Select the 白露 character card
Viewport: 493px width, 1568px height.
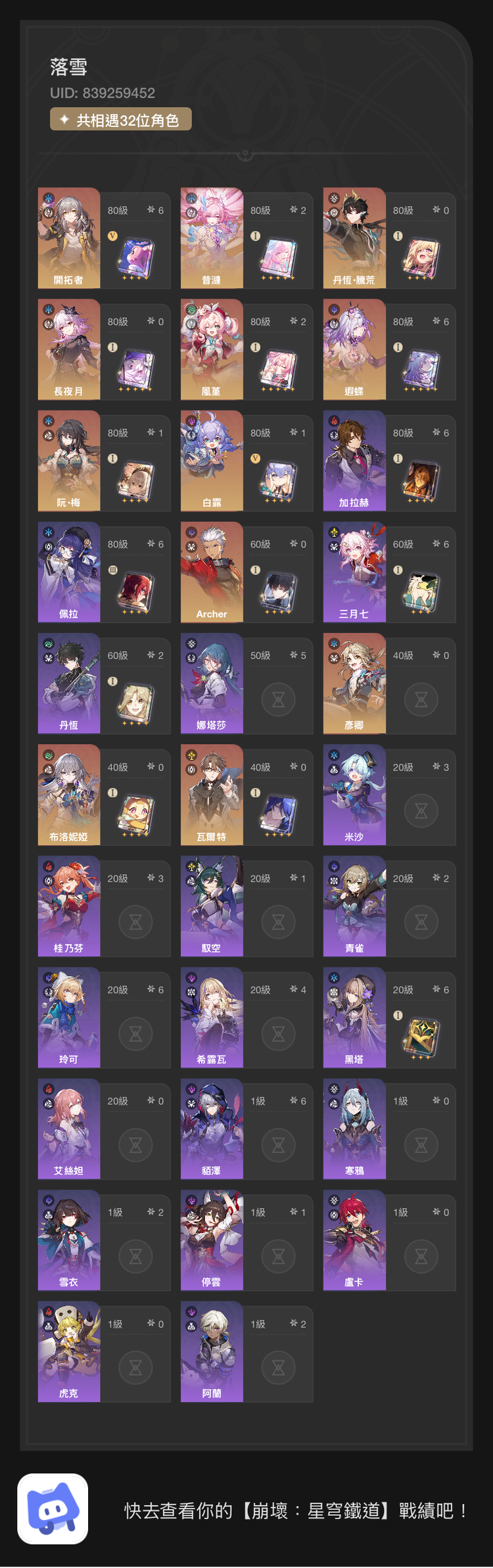[x=246, y=461]
